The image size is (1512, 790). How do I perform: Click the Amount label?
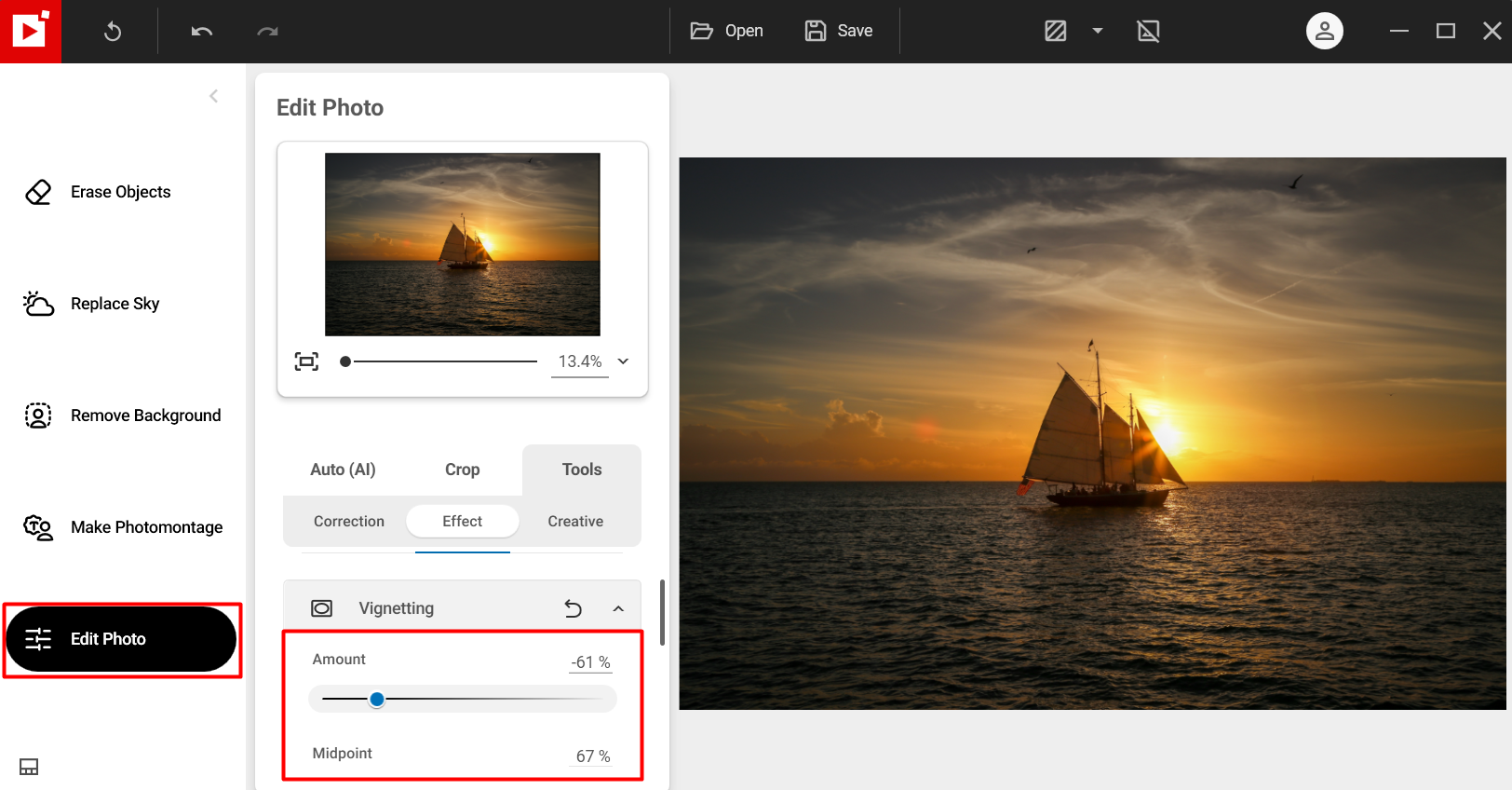(x=339, y=660)
